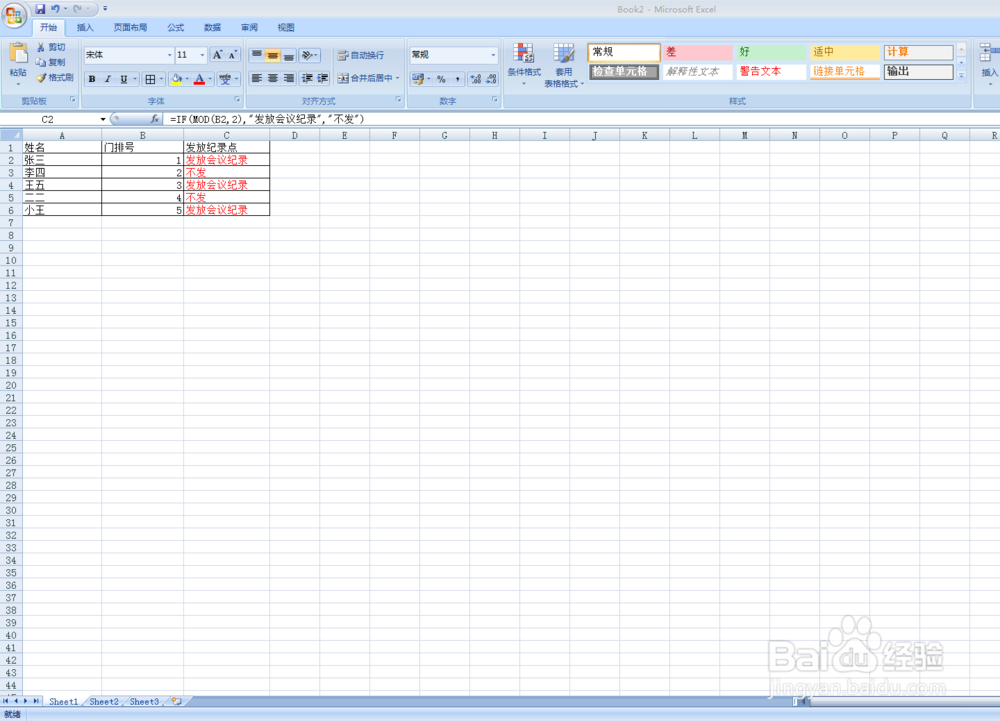Save the workbook from quick access toolbar
The width and height of the screenshot is (1000, 722).
point(40,9)
